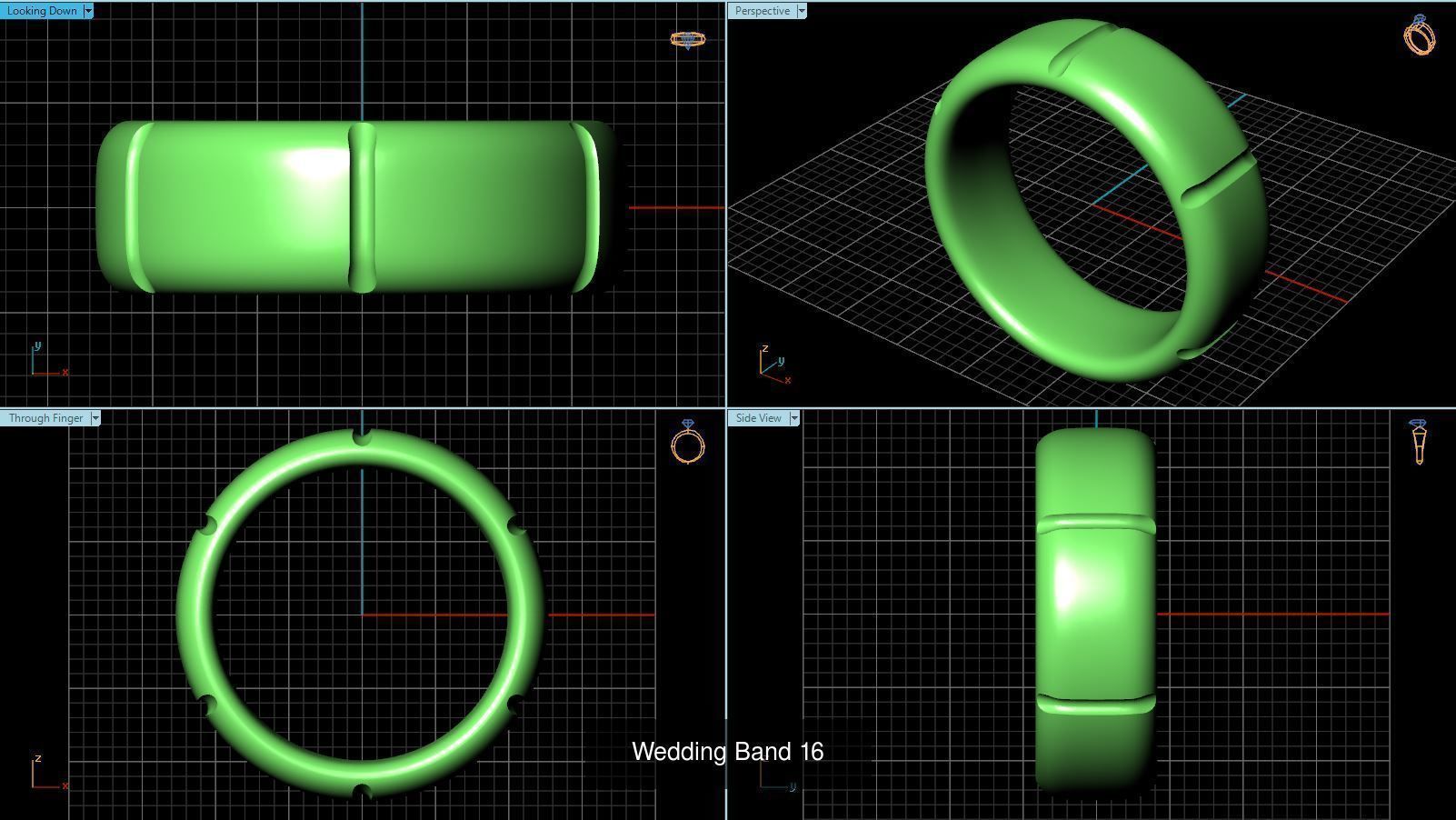Viewport: 1456px width, 820px height.
Task: Expand the Side View viewport dropdown arrow
Action: 794,418
